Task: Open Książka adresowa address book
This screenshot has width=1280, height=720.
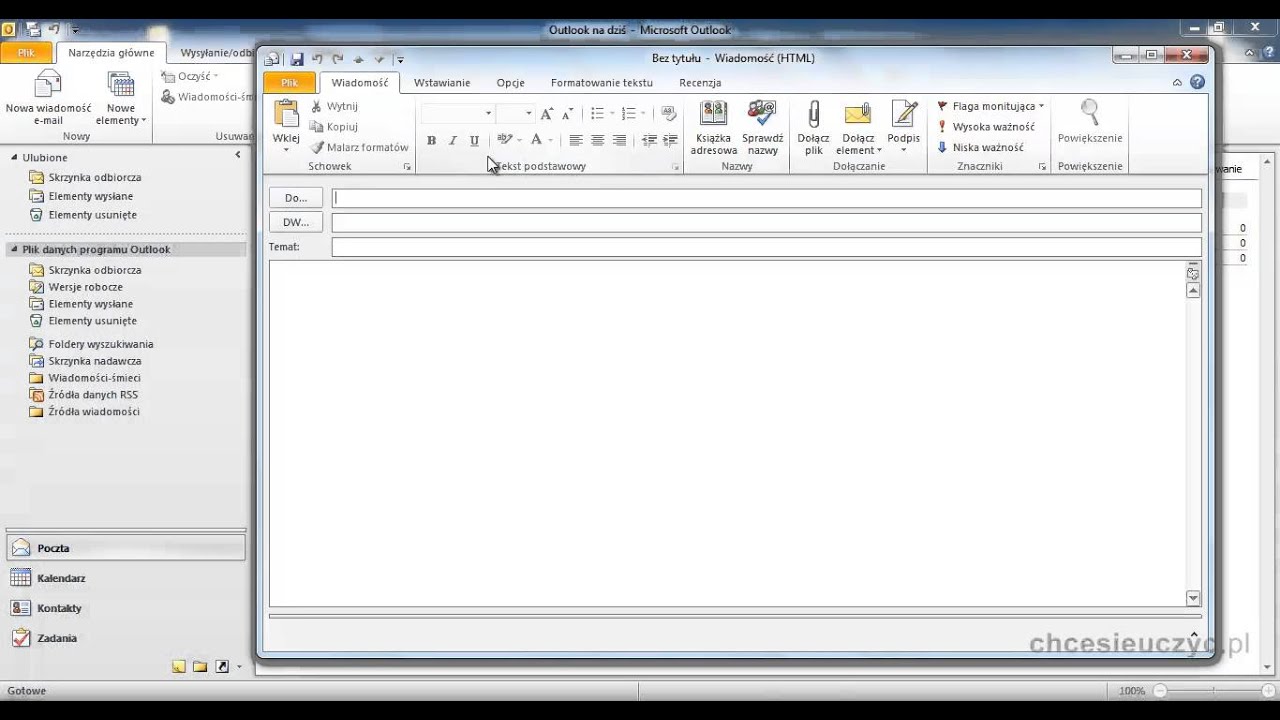Action: (714, 127)
